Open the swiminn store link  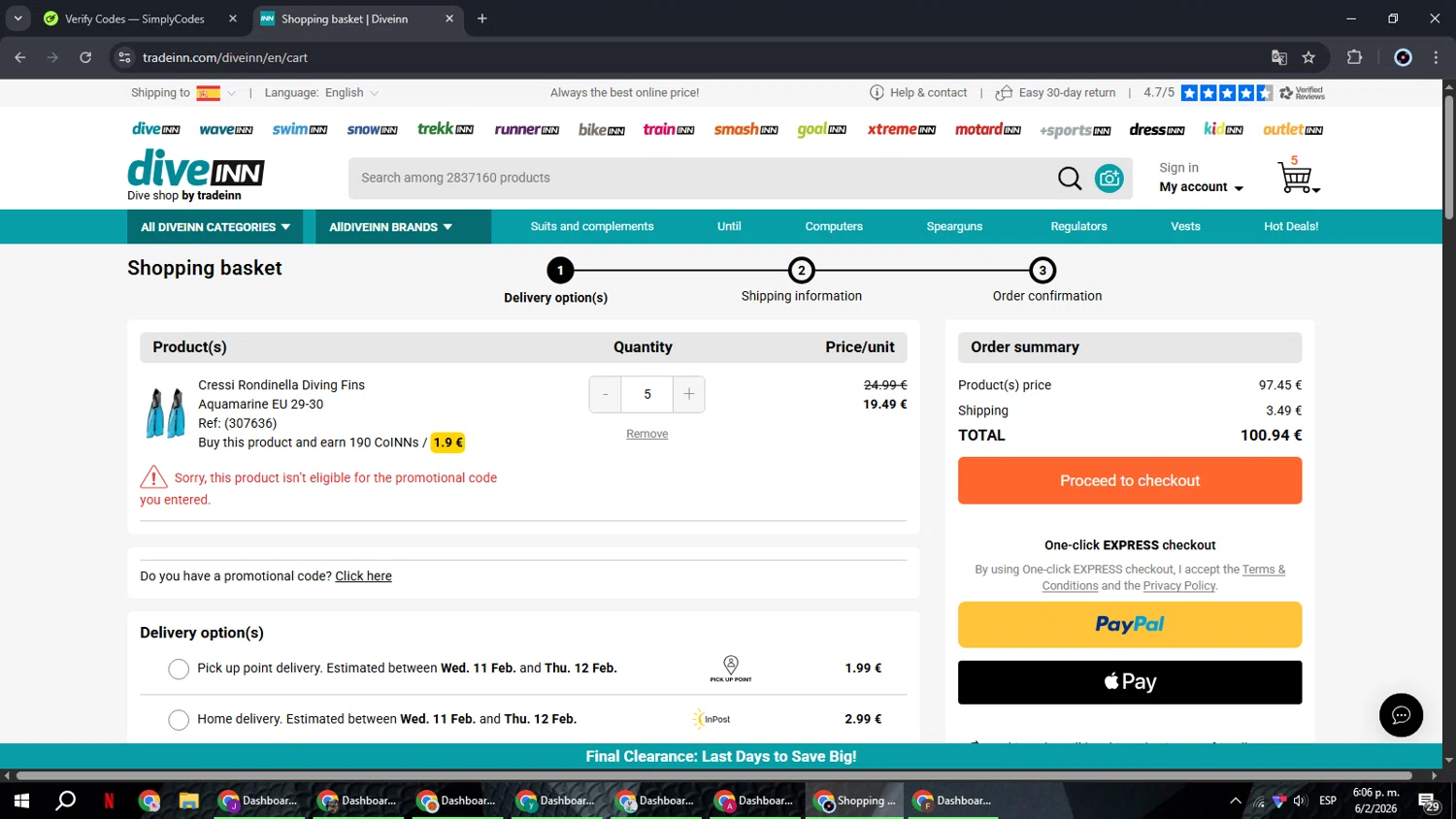pyautogui.click(x=300, y=129)
